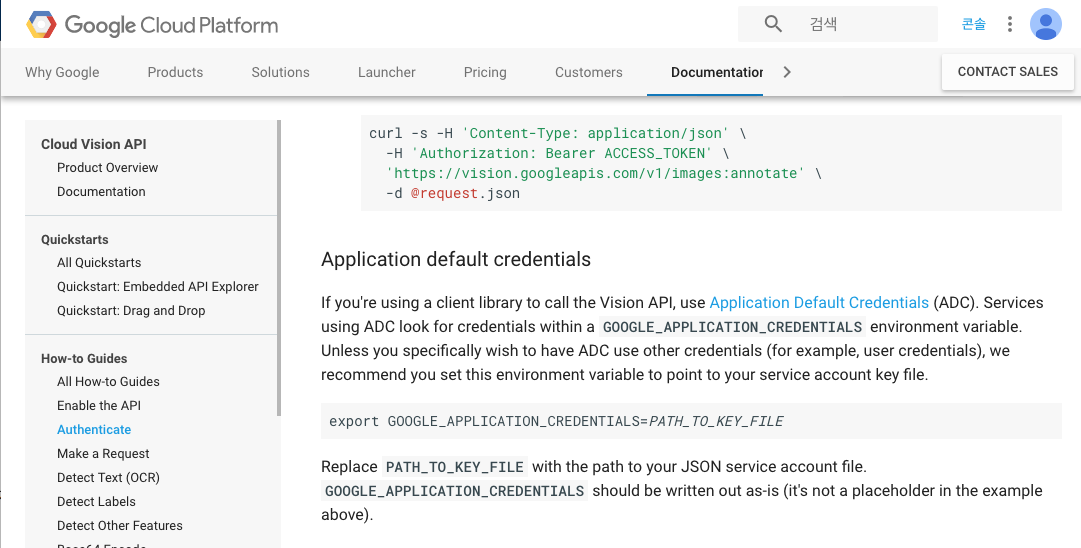Click the Application default credentials heading
Screen dimensions: 1081x548
tap(456, 259)
